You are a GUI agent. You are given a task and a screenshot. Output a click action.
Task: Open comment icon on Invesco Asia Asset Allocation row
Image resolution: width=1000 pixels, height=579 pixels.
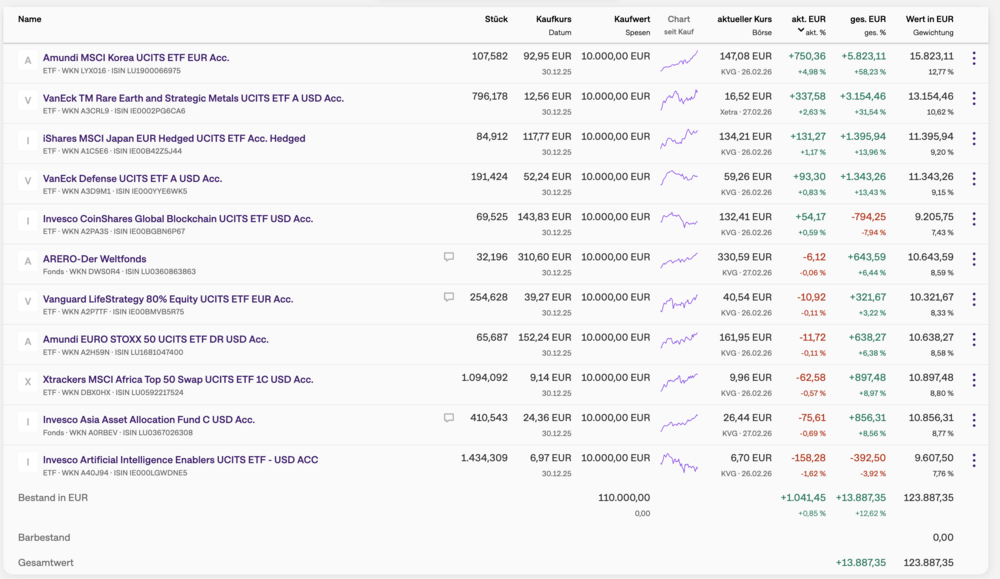[x=449, y=418]
